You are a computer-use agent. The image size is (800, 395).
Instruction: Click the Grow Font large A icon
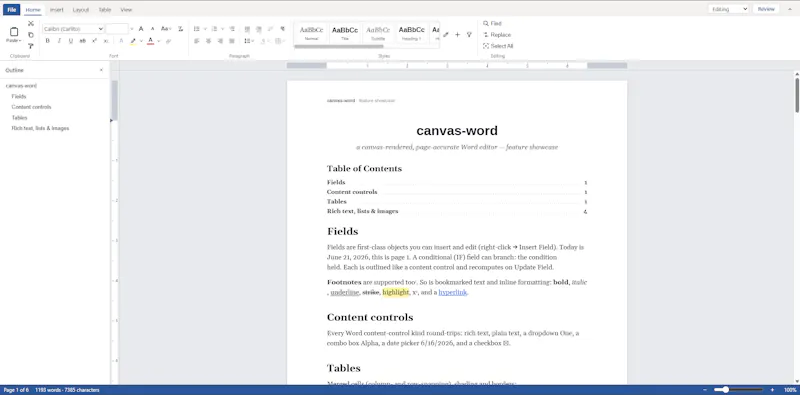141,29
